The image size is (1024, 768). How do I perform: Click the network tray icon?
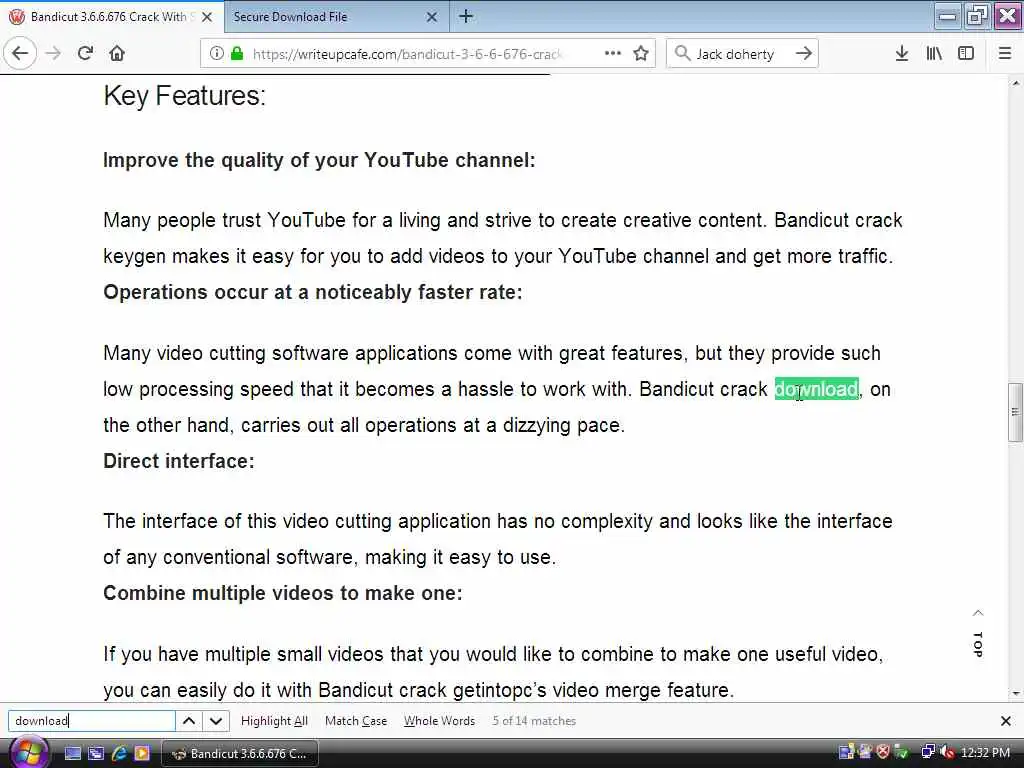[x=928, y=752]
